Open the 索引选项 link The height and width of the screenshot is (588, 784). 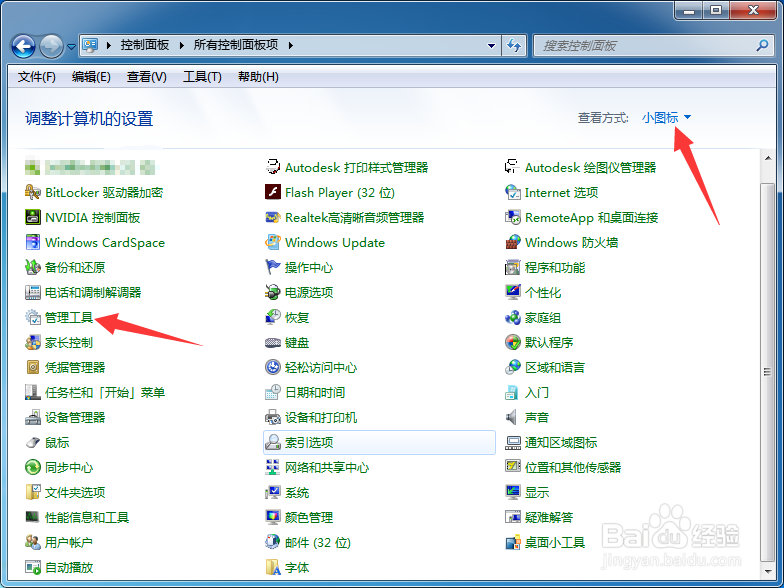click(x=309, y=442)
